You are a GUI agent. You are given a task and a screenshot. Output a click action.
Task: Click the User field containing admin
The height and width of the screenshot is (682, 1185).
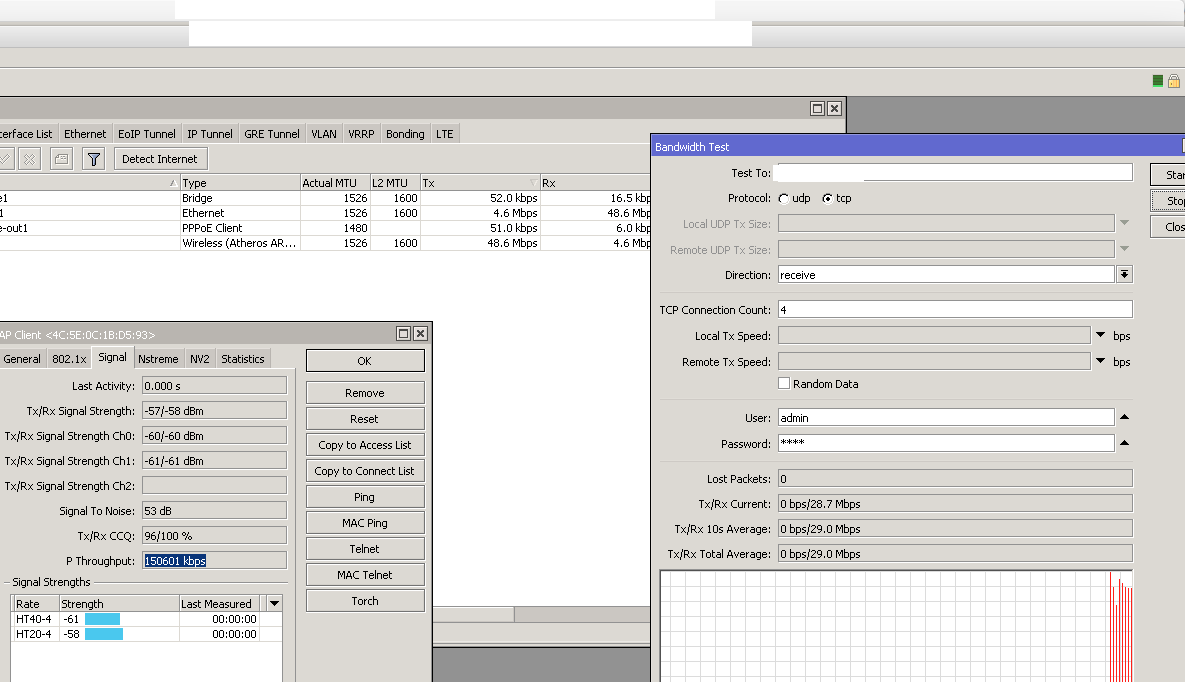coord(945,417)
